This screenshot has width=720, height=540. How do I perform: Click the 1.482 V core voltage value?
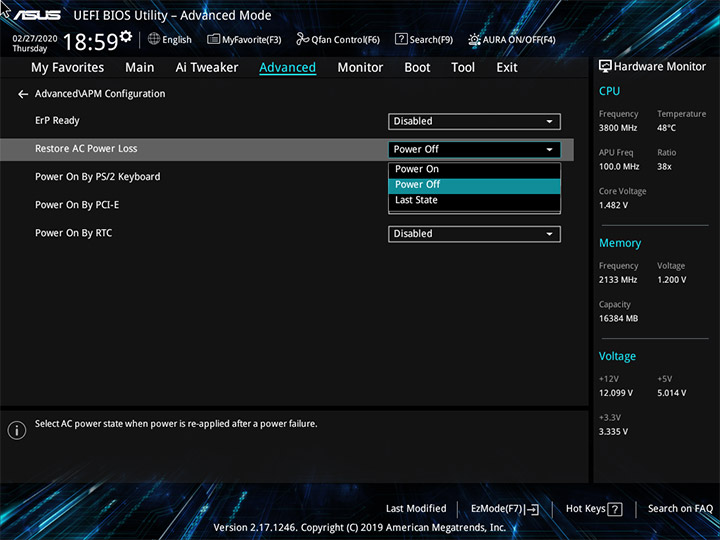point(613,205)
